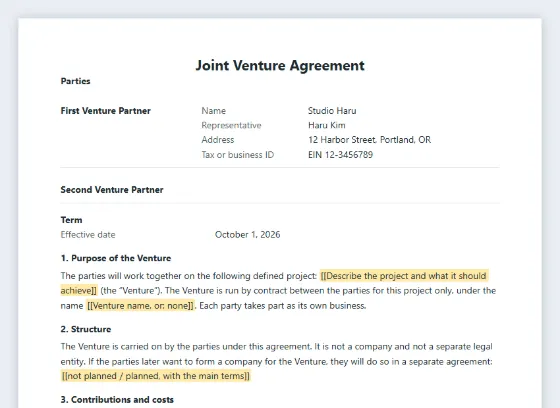Click the Second Venture Partner heading

tap(112, 190)
